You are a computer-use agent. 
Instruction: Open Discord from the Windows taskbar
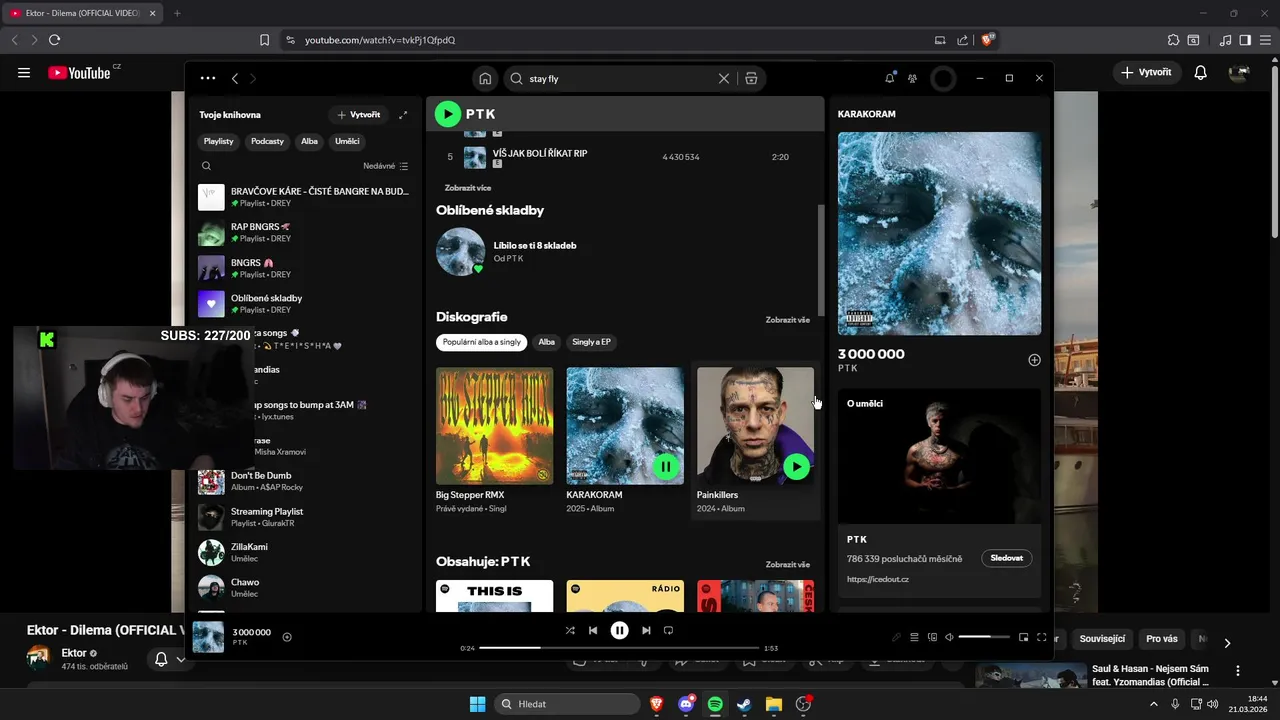pos(686,704)
